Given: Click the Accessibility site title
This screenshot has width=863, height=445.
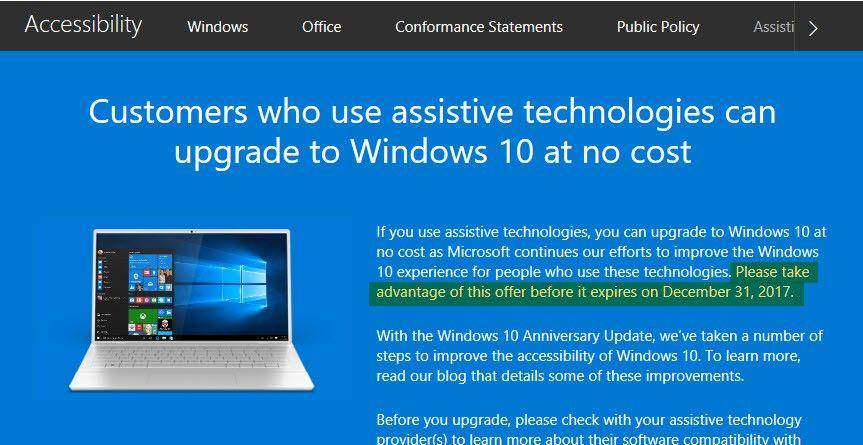Looking at the screenshot, I should tap(83, 25).
